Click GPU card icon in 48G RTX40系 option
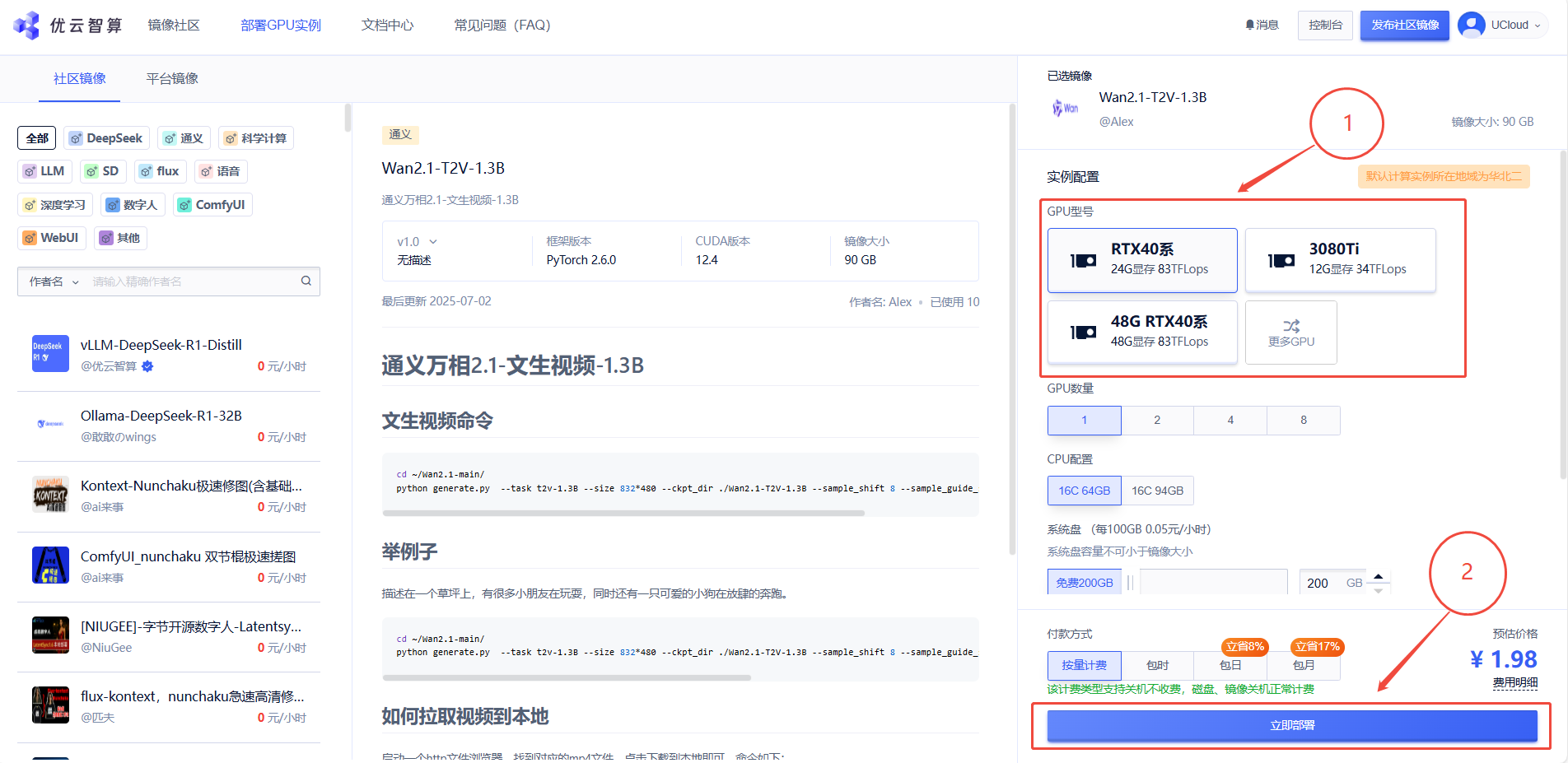 click(1083, 332)
